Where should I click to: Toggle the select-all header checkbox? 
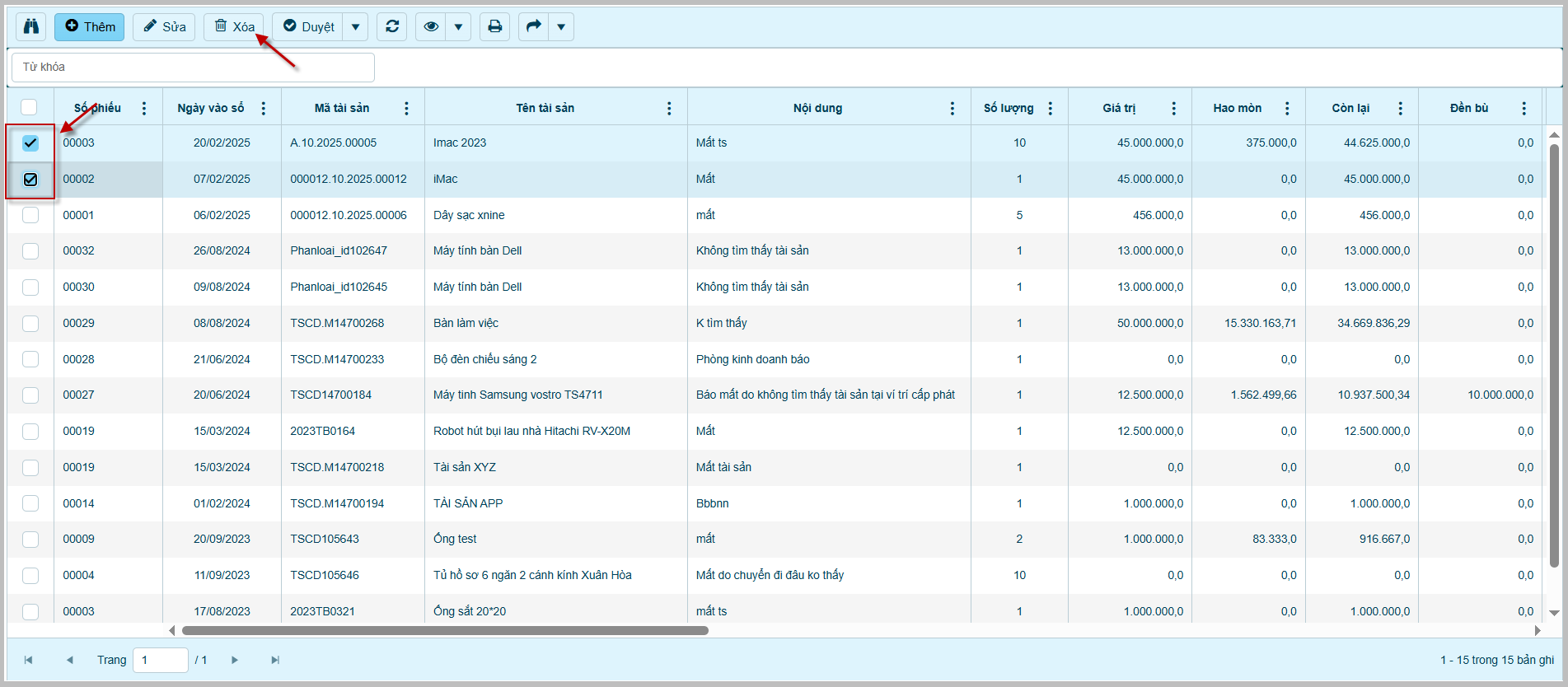tap(30, 107)
